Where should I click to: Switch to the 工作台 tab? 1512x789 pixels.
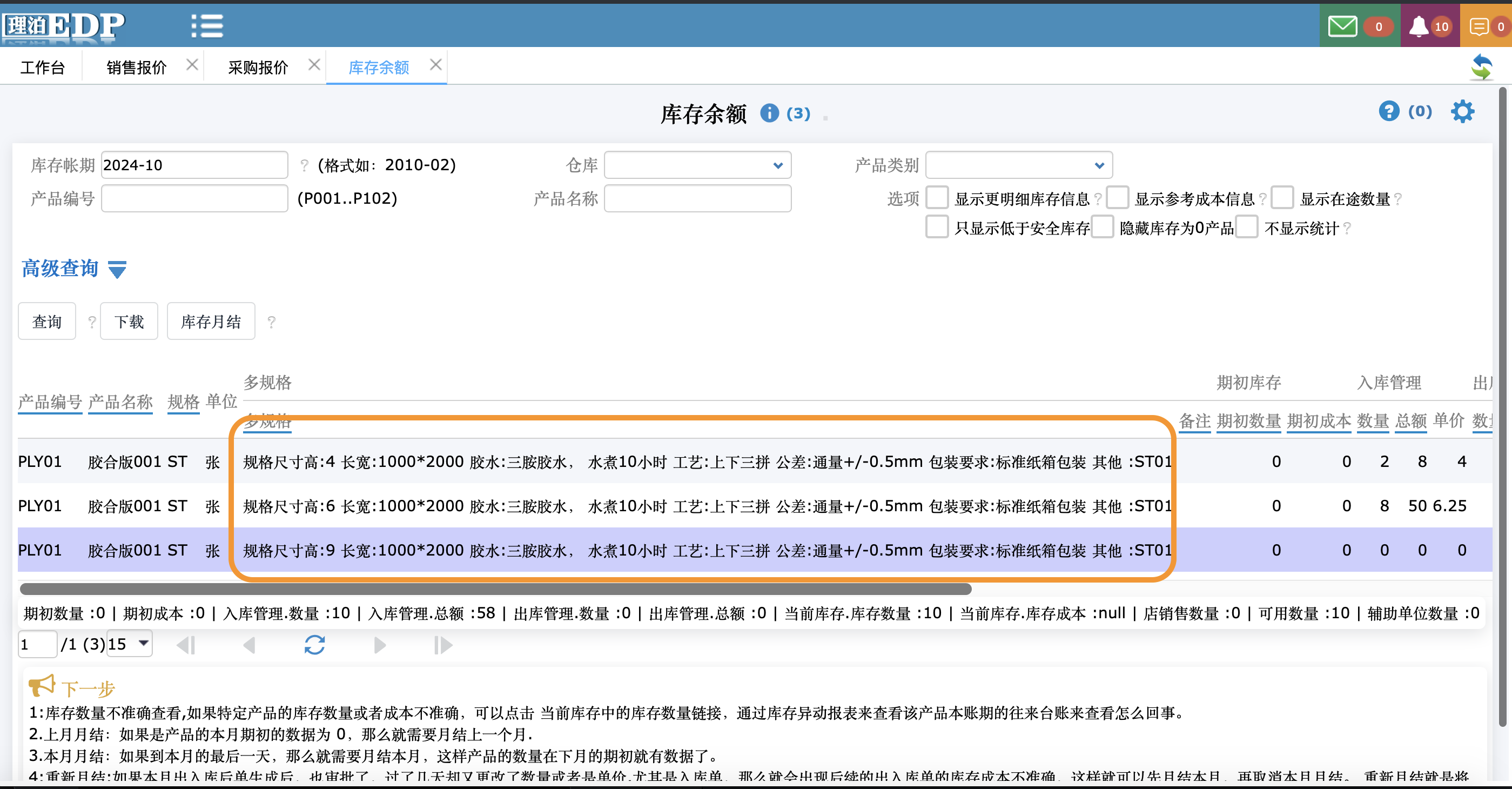tap(42, 68)
